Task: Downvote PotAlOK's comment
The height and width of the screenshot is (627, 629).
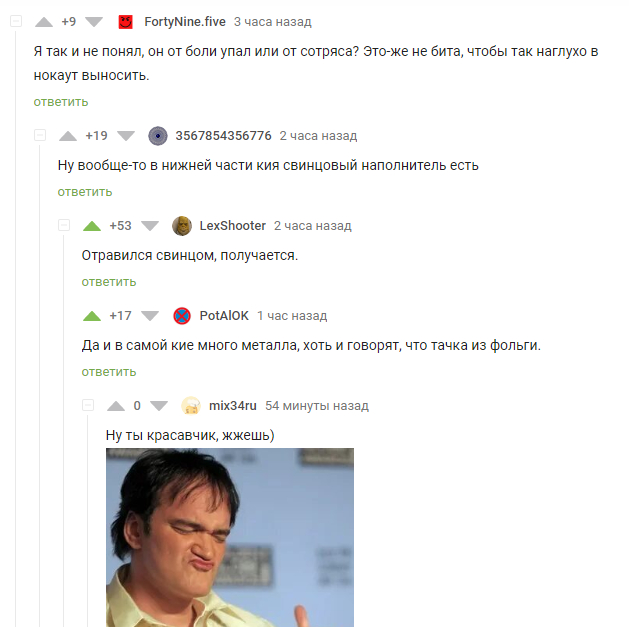Action: click(x=150, y=316)
